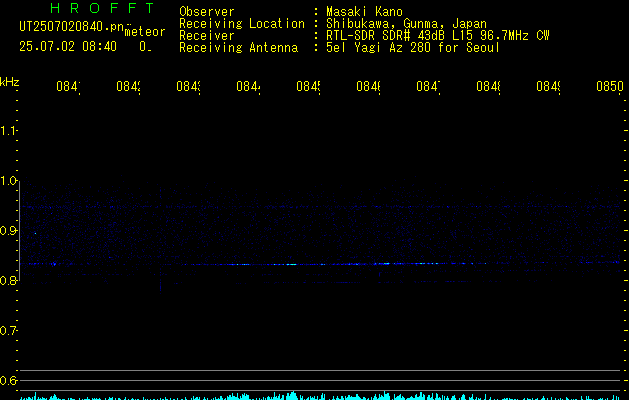The image size is (629, 400).
Task: Click the 0.9 kHz frequency tick label
Action: tap(9, 231)
